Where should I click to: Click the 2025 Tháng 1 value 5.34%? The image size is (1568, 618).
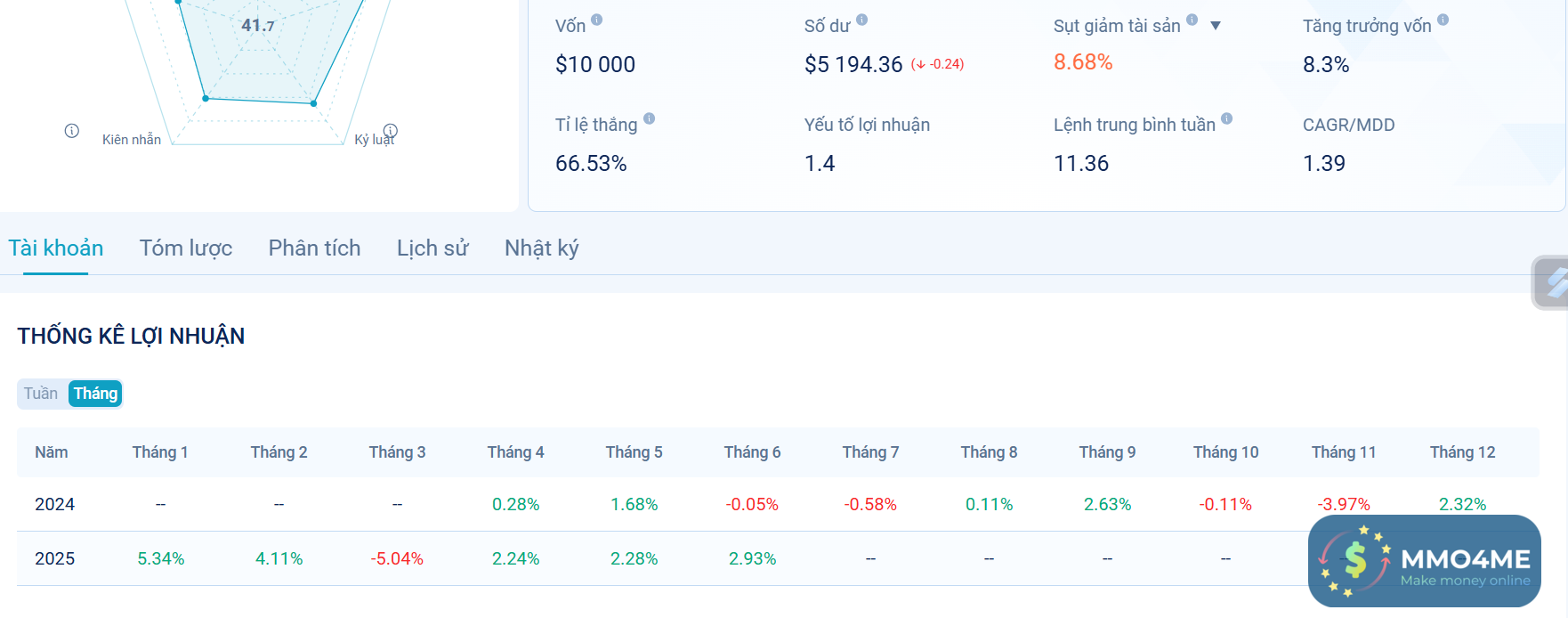coord(161,559)
